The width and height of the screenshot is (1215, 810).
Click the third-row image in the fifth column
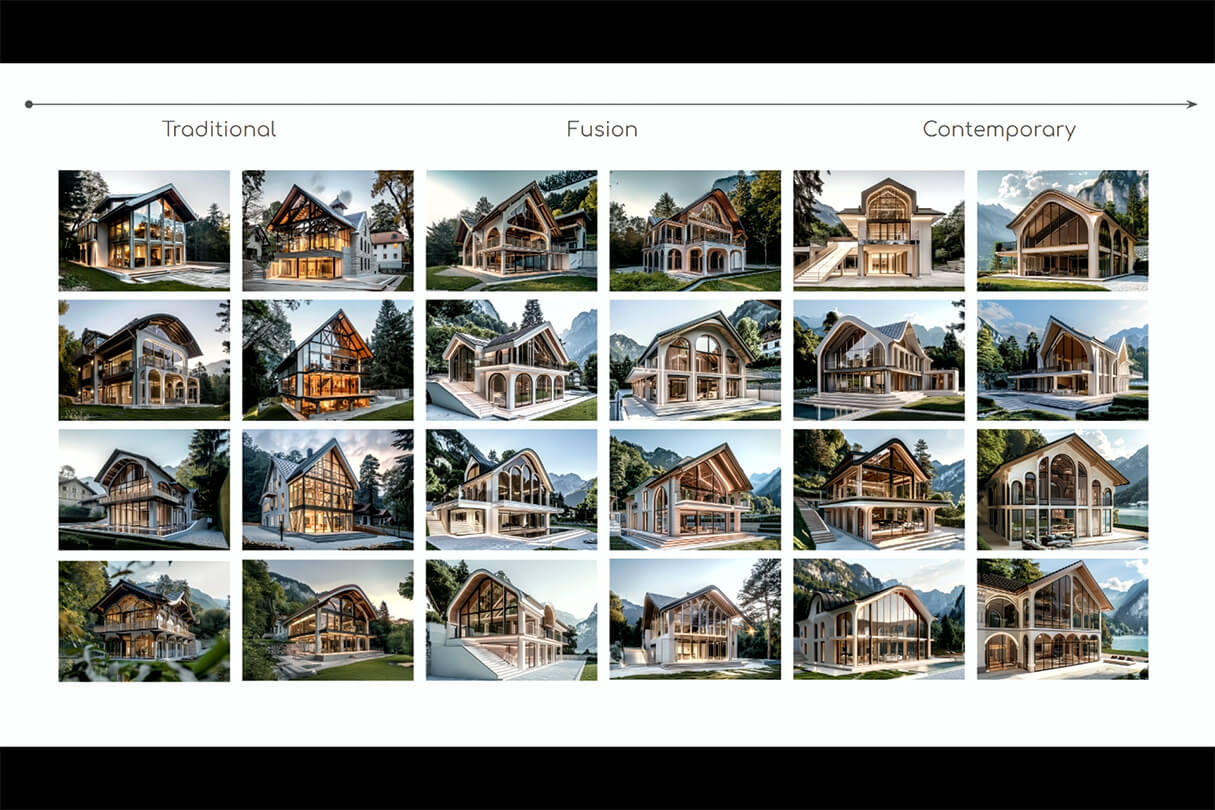pyautogui.click(x=878, y=490)
